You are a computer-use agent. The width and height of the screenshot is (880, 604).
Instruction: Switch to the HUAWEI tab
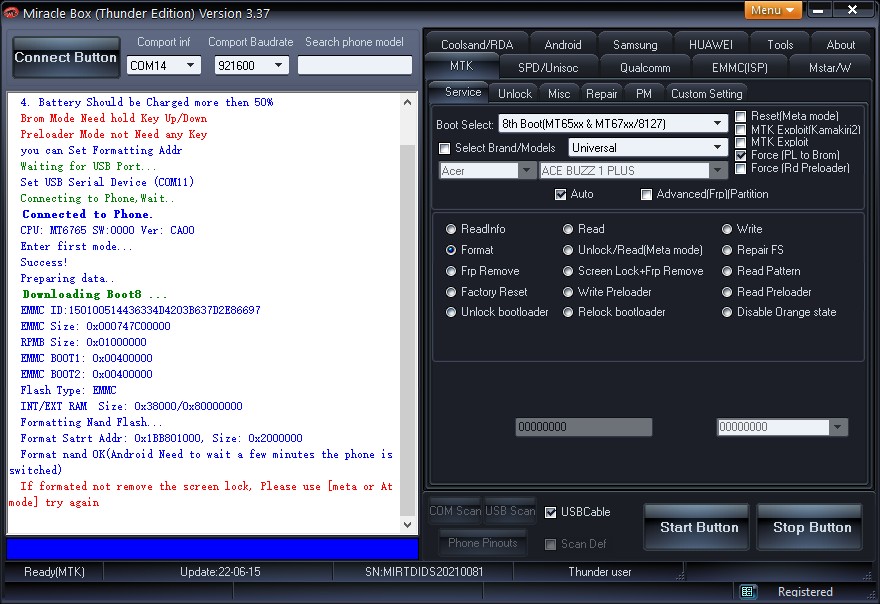click(711, 44)
